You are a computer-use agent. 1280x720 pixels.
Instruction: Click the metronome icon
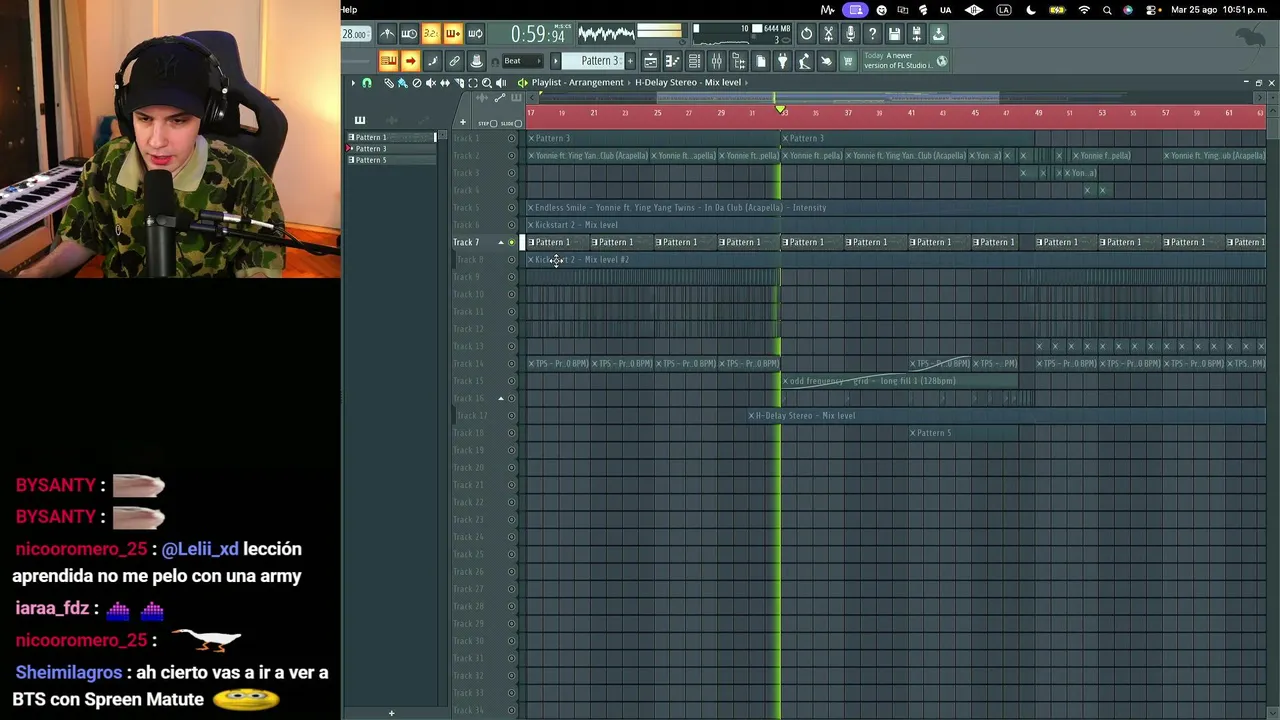[387, 34]
